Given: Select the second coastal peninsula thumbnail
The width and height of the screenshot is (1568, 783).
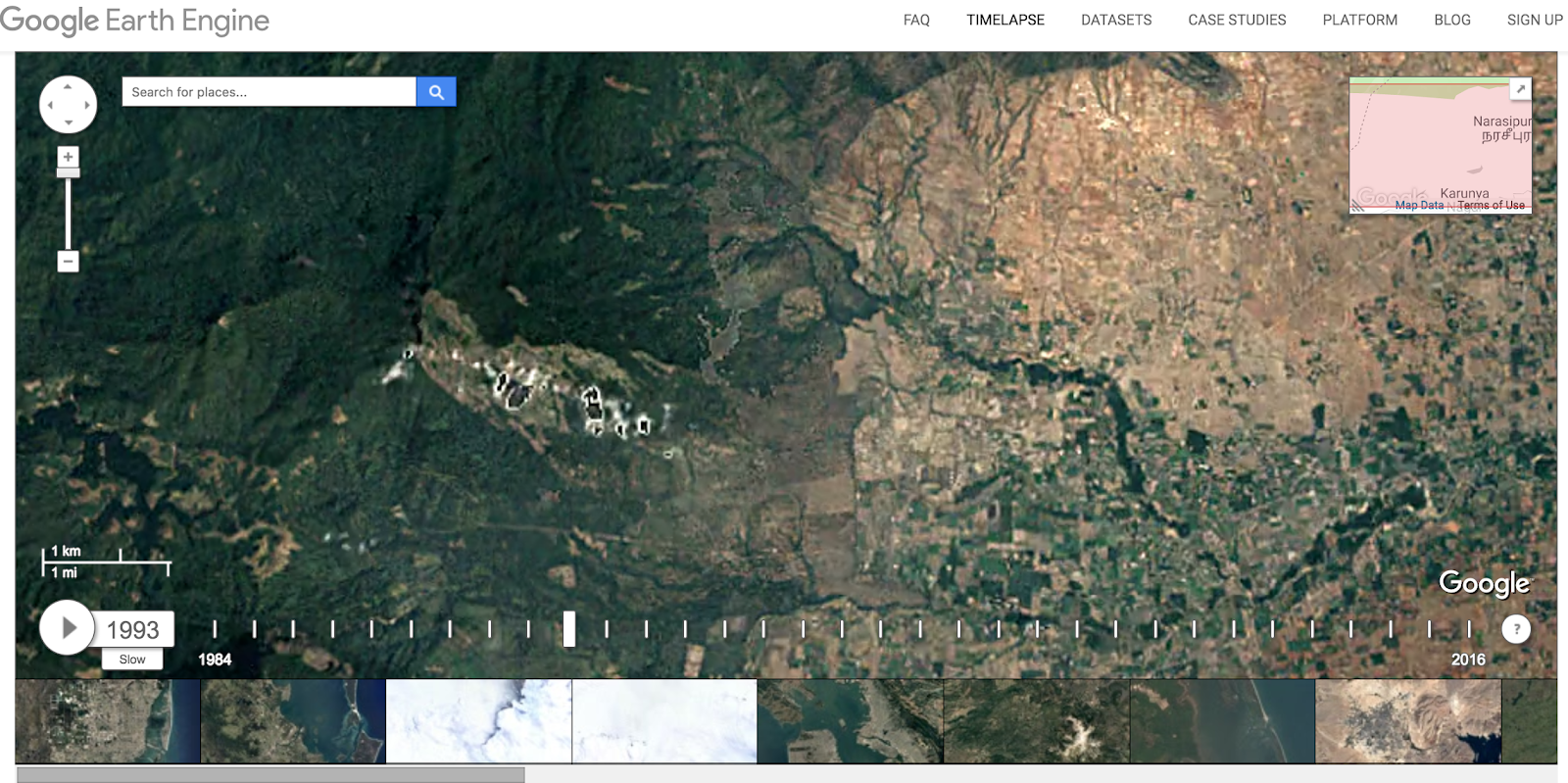Looking at the screenshot, I should (293, 721).
